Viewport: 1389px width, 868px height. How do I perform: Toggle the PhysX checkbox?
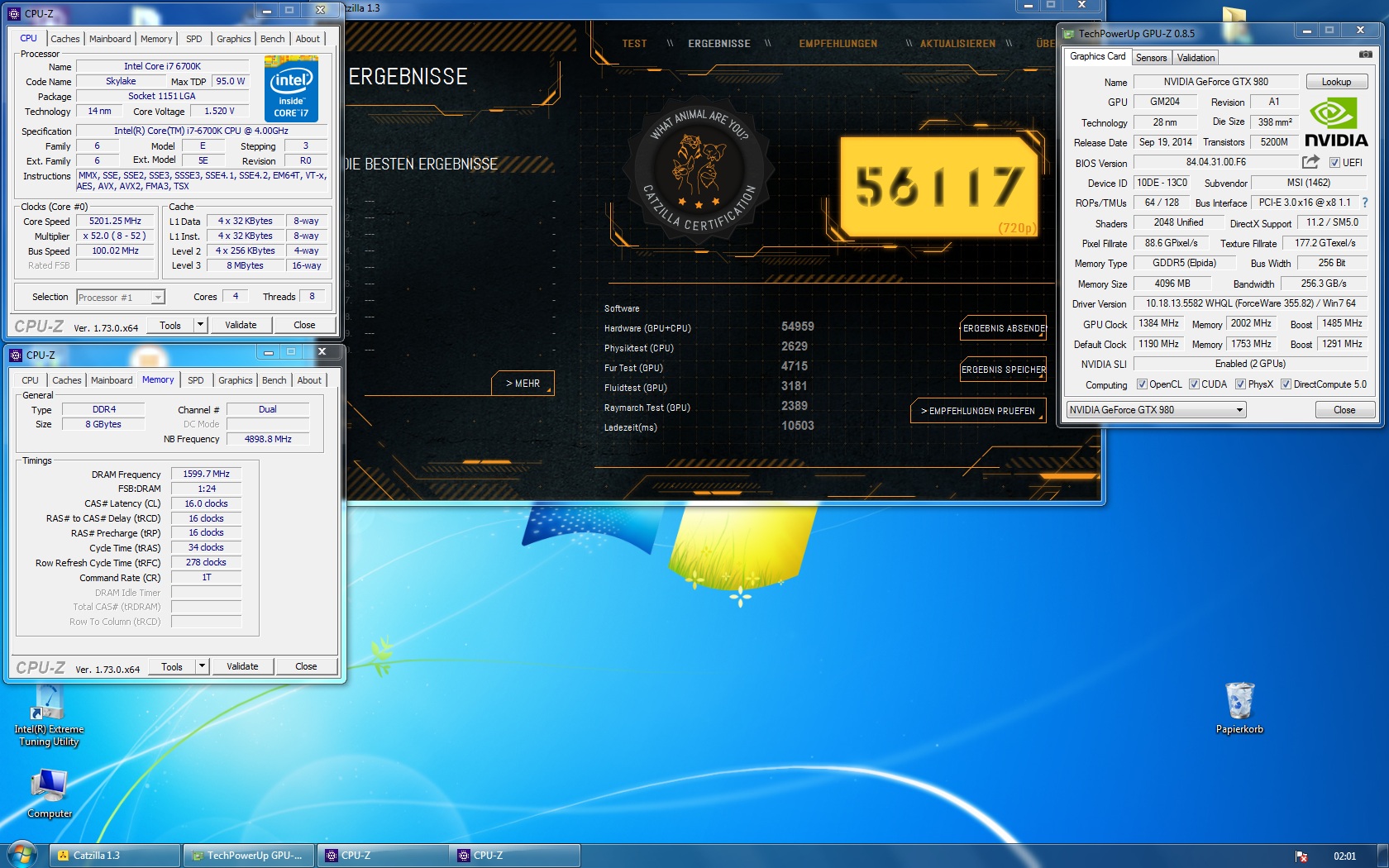click(1240, 384)
